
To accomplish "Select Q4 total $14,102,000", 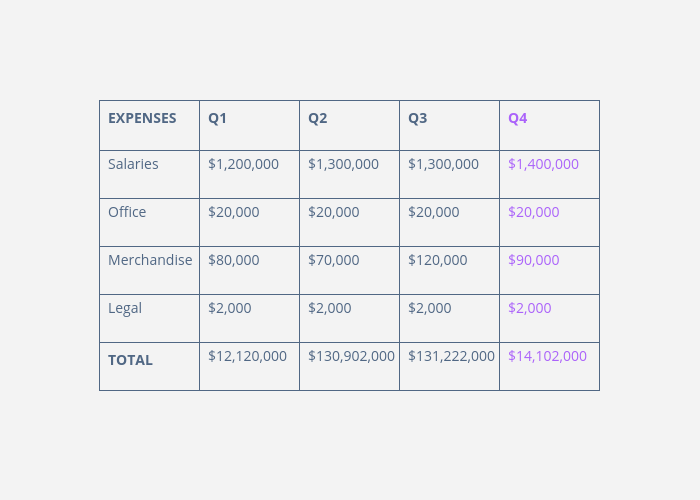I will 547,356.
